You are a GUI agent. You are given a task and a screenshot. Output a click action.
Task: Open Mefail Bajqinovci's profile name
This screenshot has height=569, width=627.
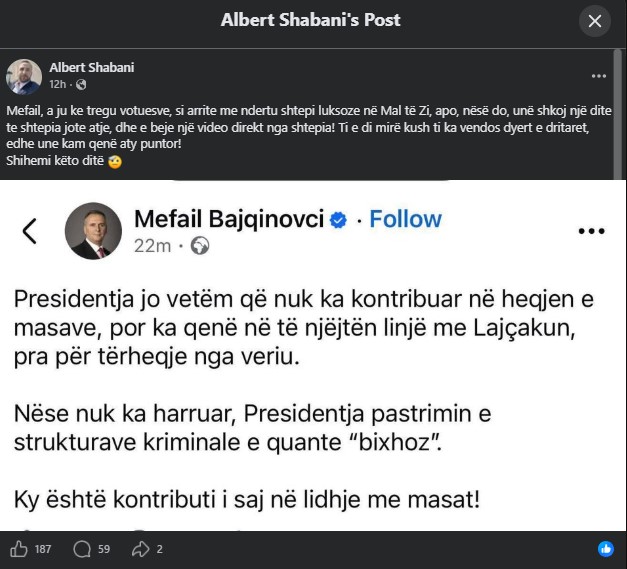click(x=229, y=219)
